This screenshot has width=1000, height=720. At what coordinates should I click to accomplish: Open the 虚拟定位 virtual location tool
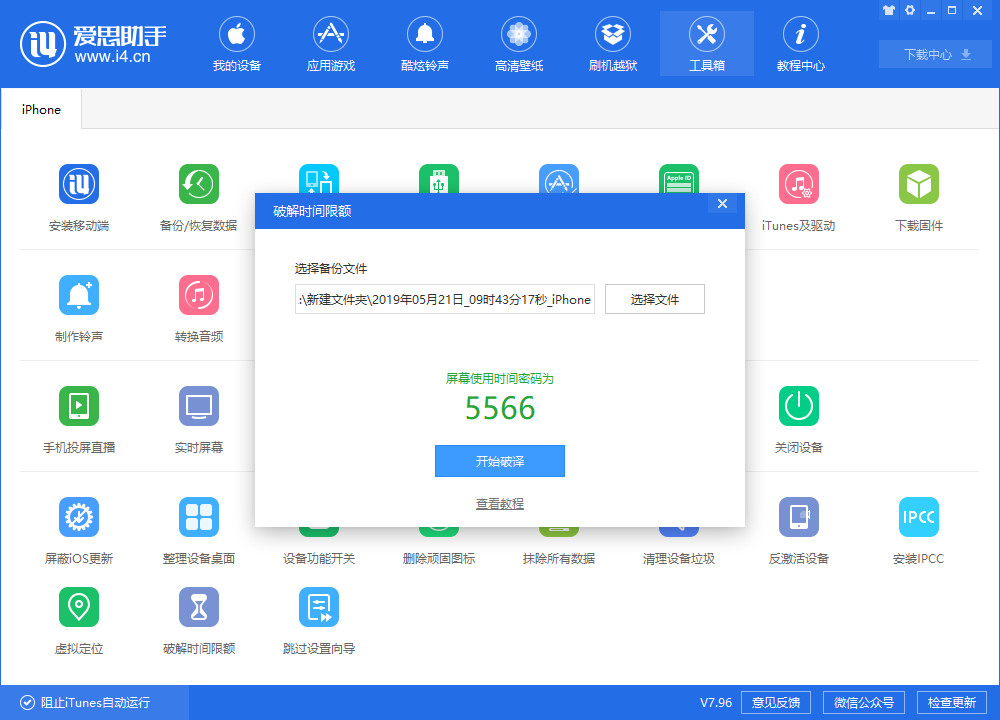click(79, 607)
